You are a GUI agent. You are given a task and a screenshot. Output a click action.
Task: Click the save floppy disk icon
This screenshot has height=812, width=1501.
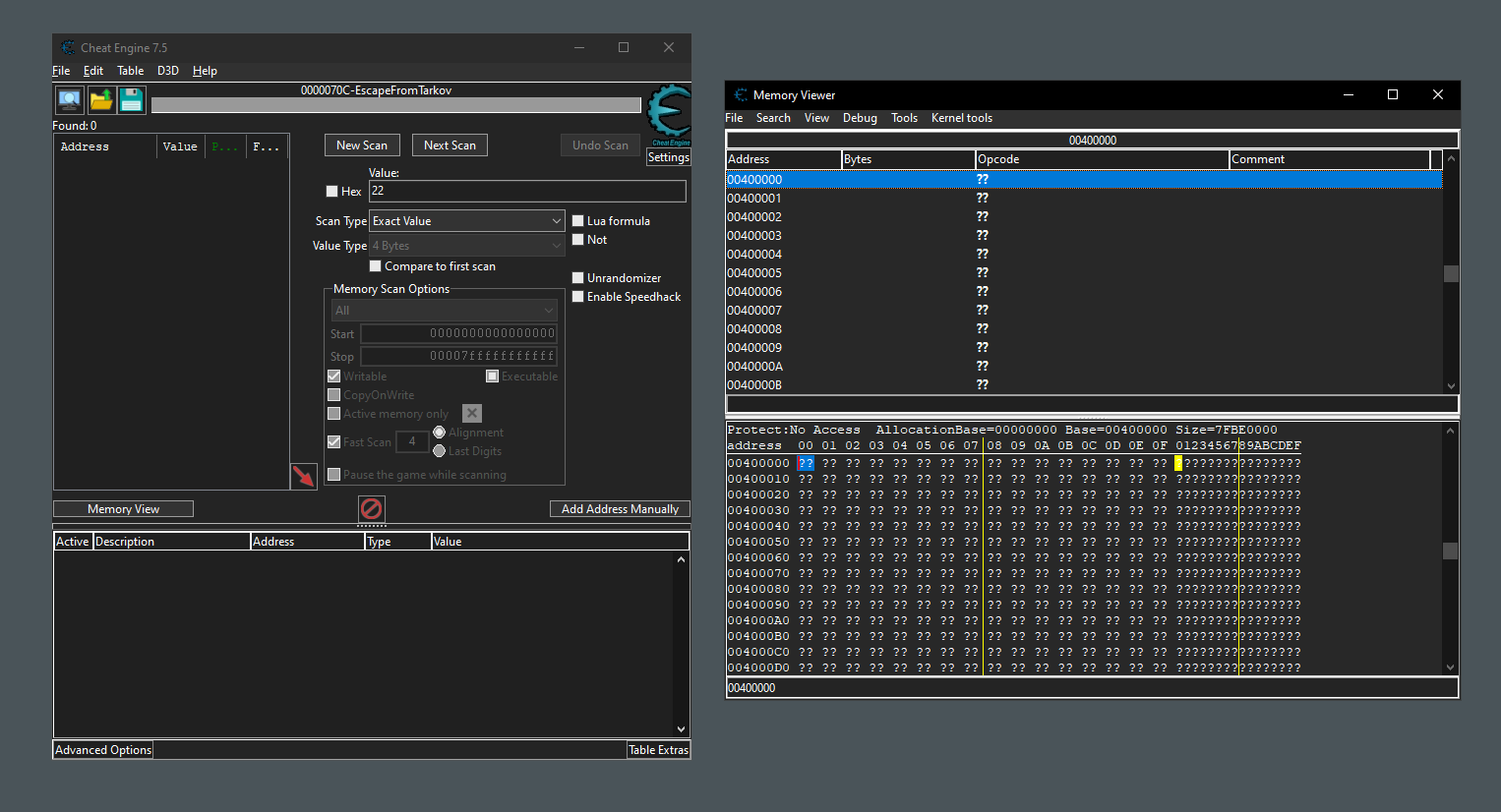131,99
